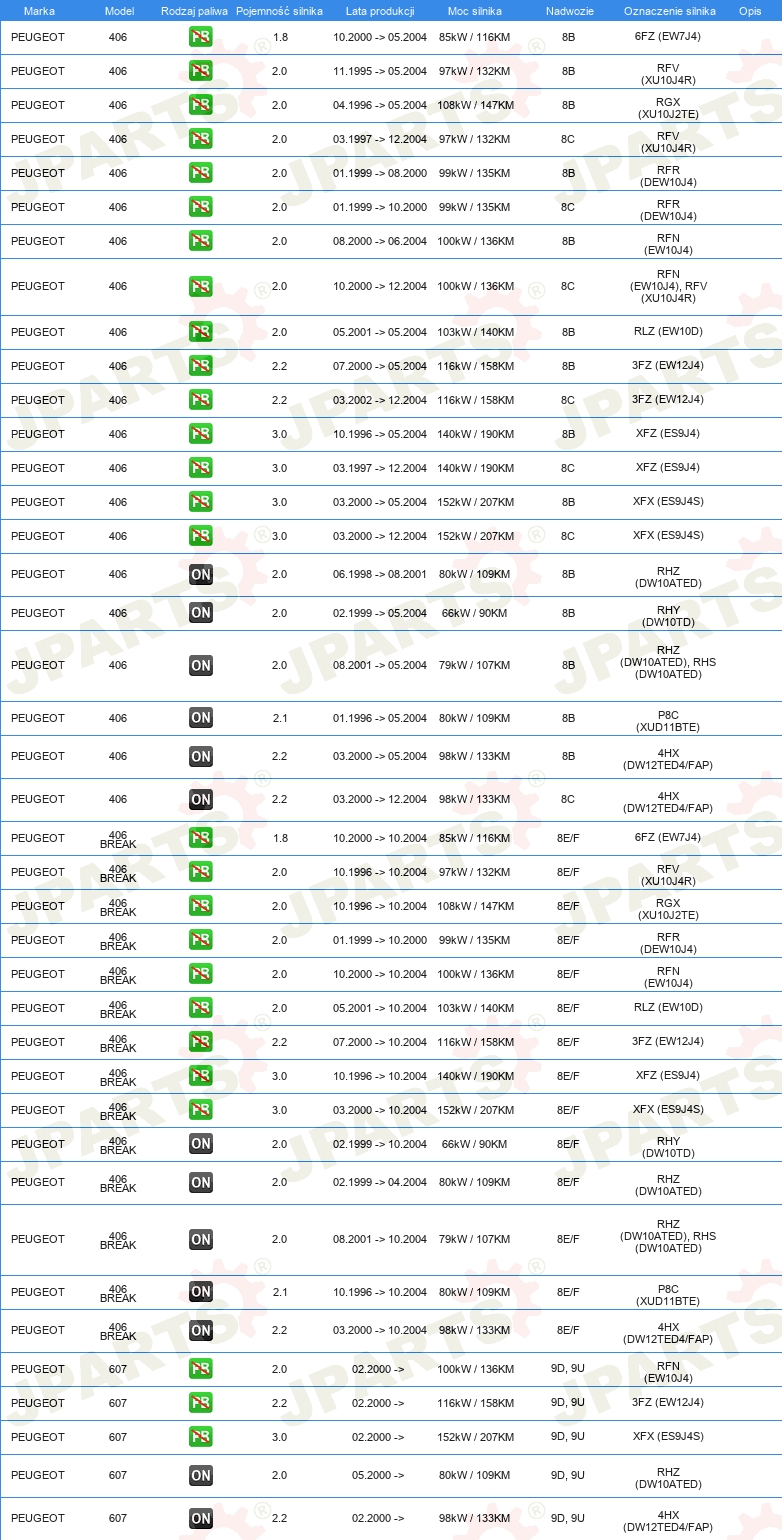Click the engine code RFN (EW10J4), RFV (XU10J4R) cell

pos(668,286)
